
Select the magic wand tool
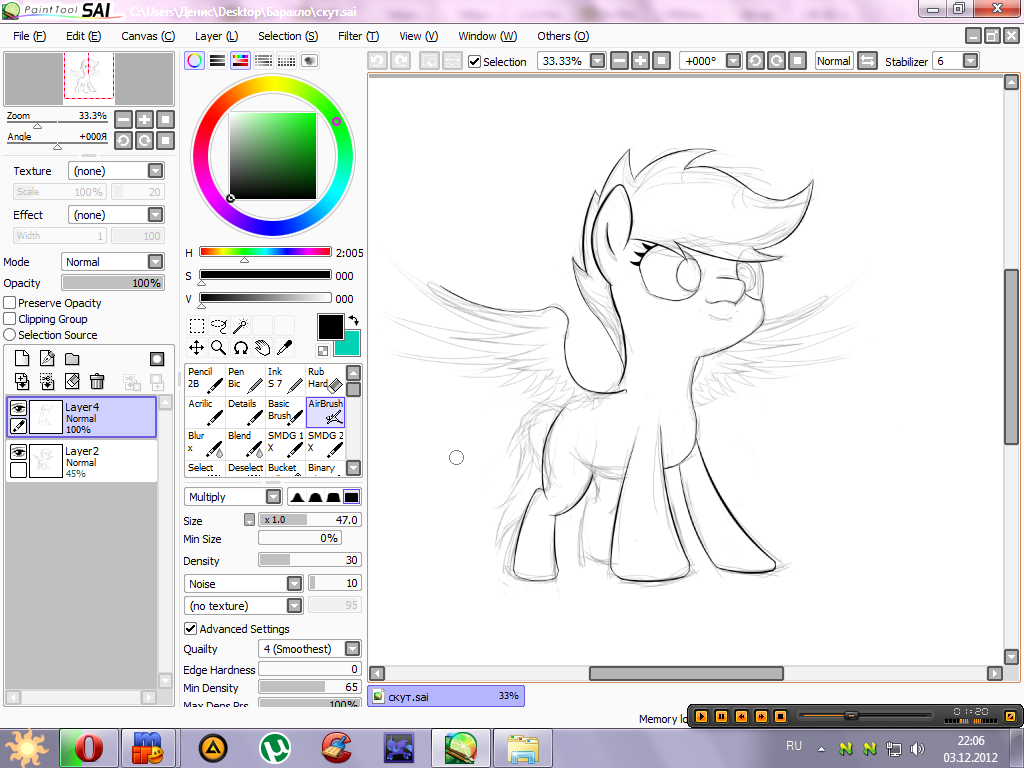point(241,325)
